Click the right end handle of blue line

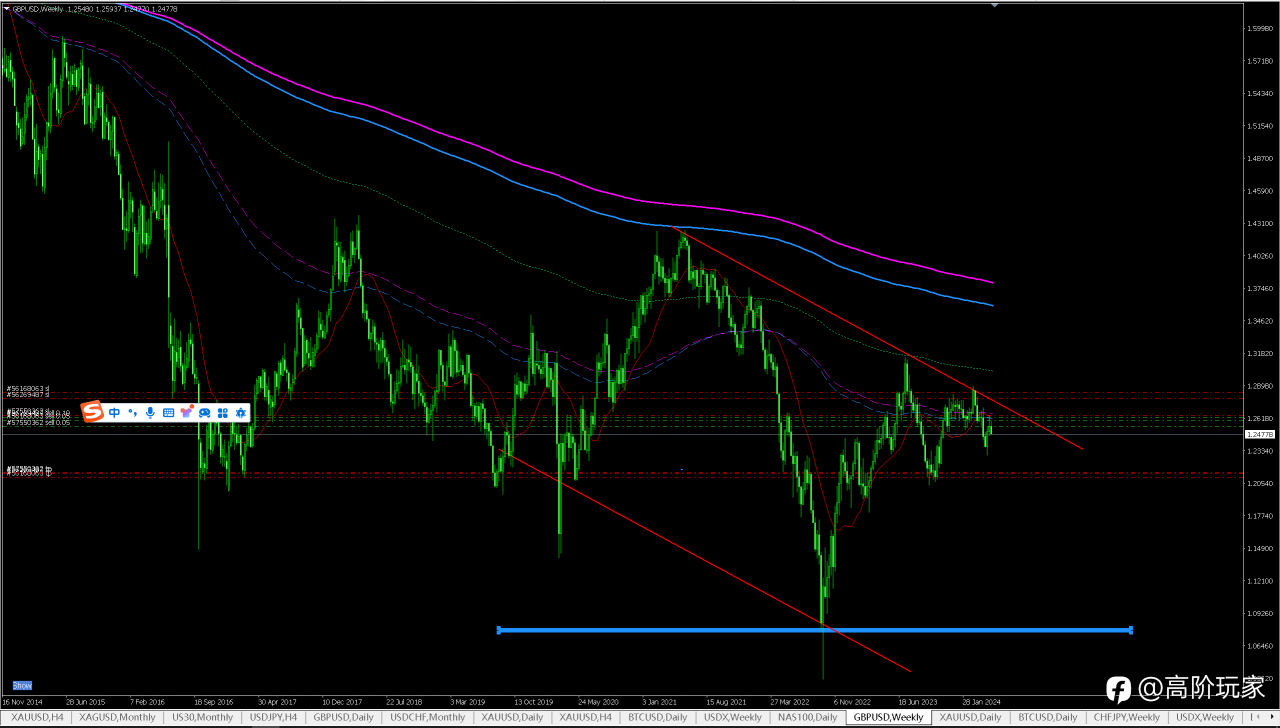[1130, 630]
